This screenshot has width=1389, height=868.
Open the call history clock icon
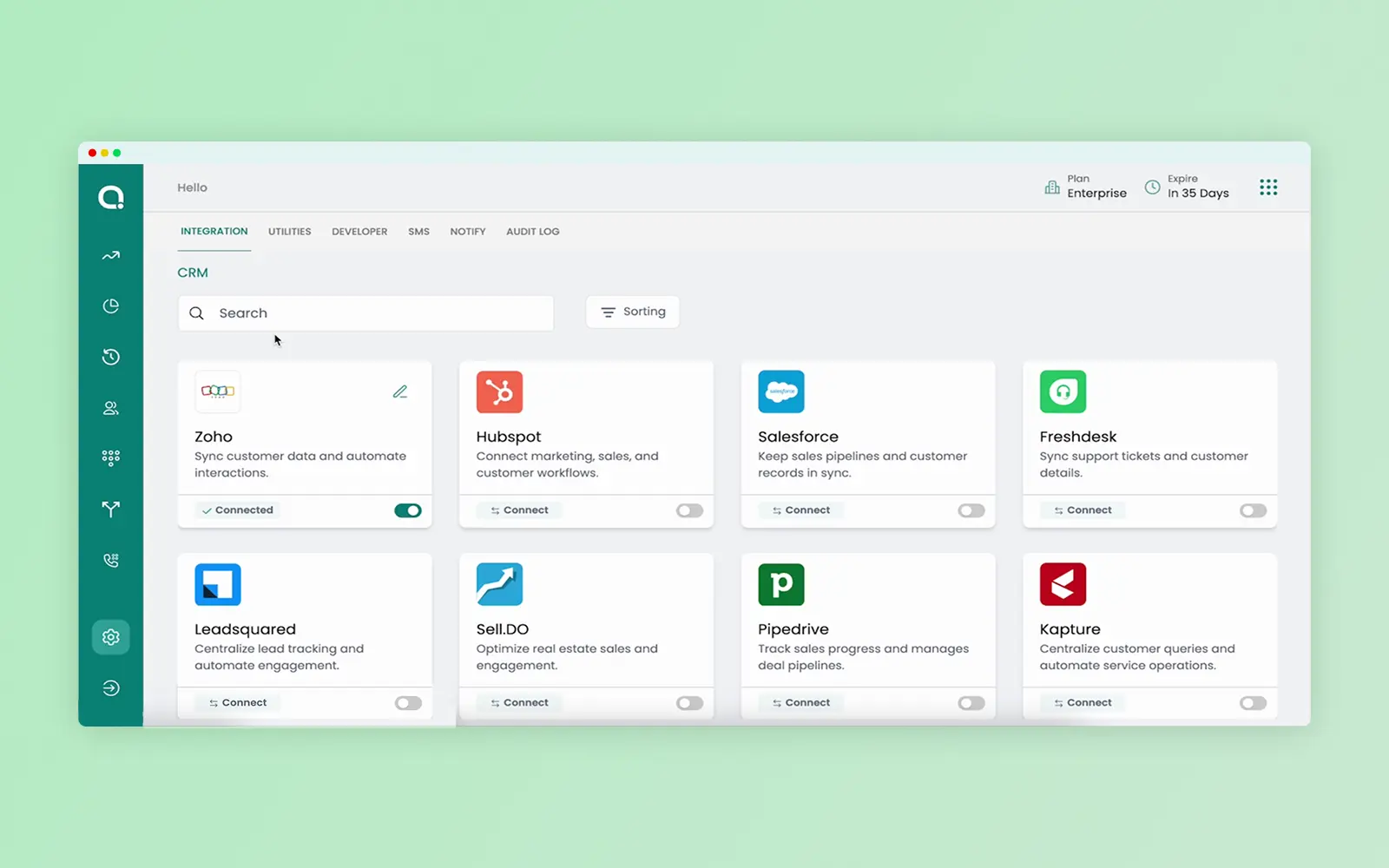(x=110, y=357)
